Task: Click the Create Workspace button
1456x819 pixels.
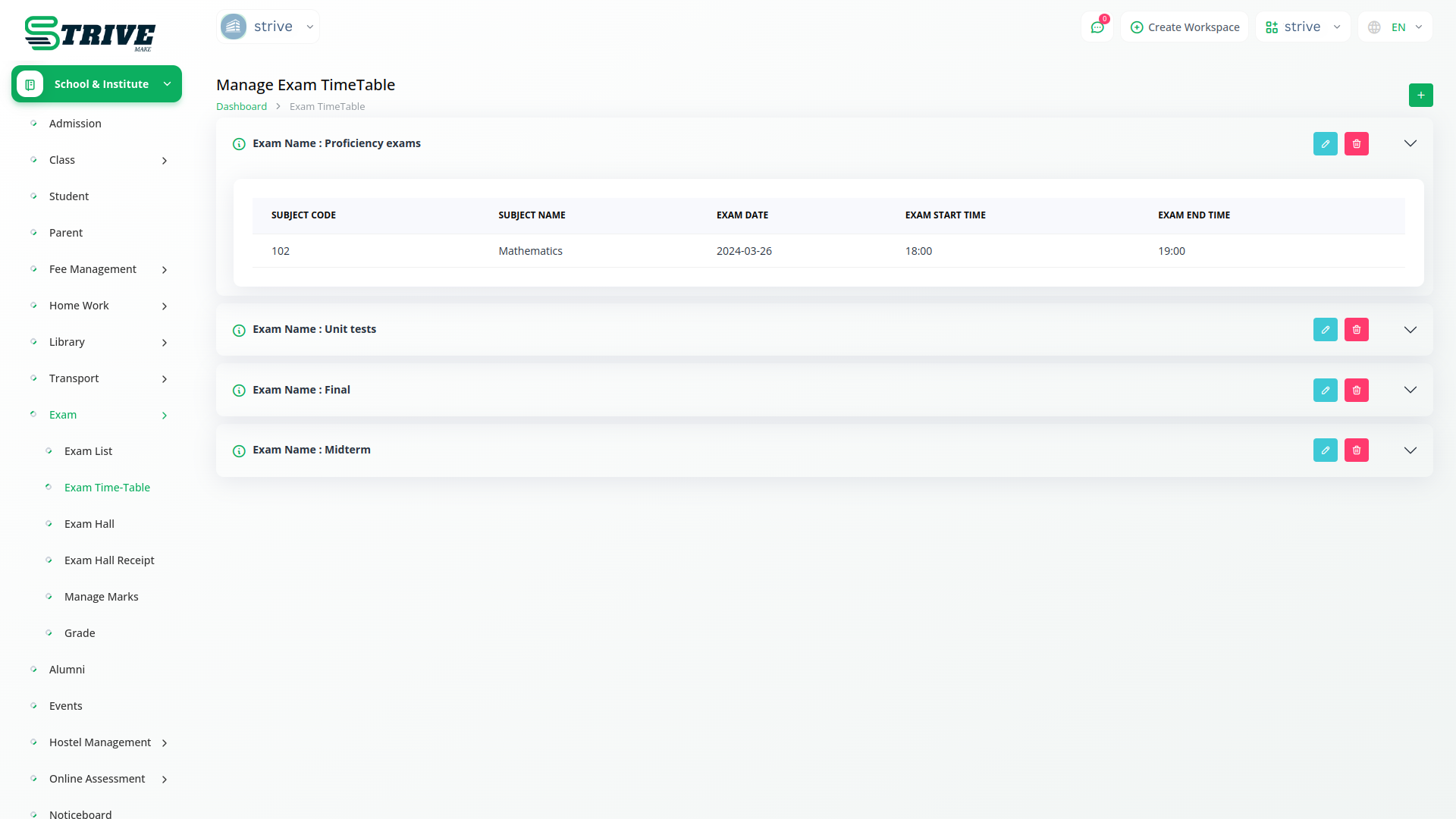Action: [1185, 27]
